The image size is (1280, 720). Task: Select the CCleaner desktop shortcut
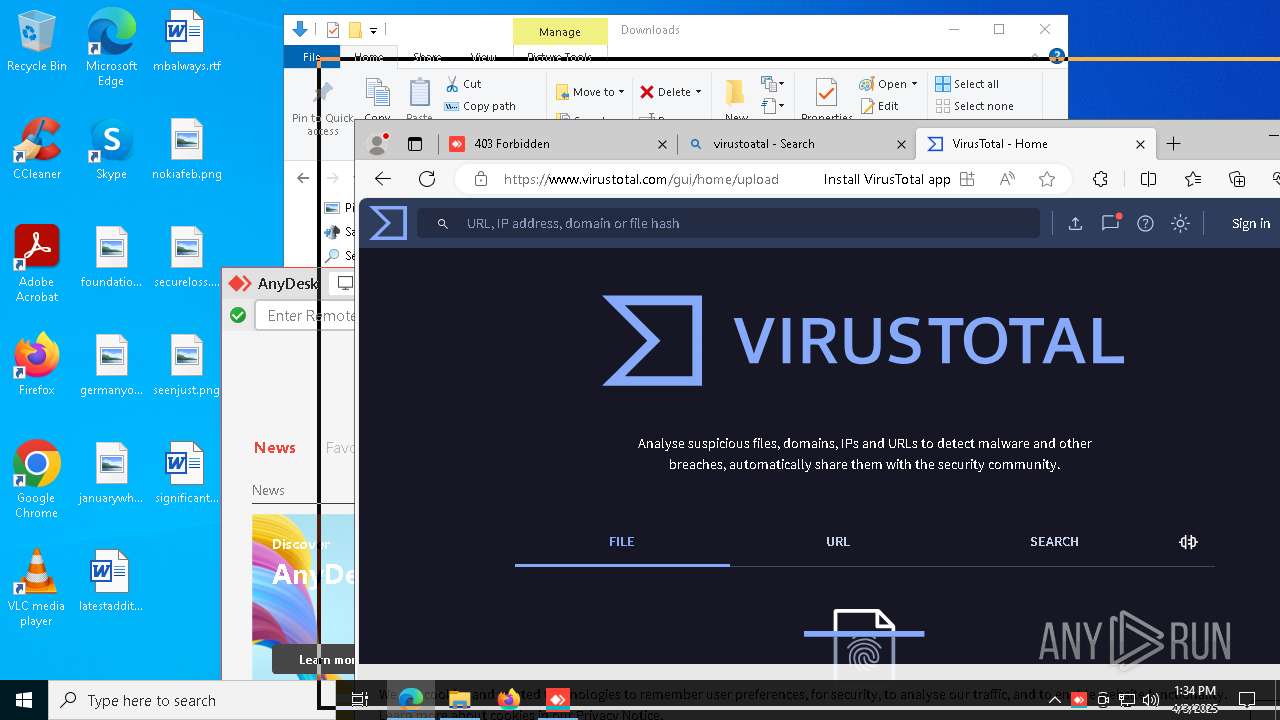click(x=37, y=150)
